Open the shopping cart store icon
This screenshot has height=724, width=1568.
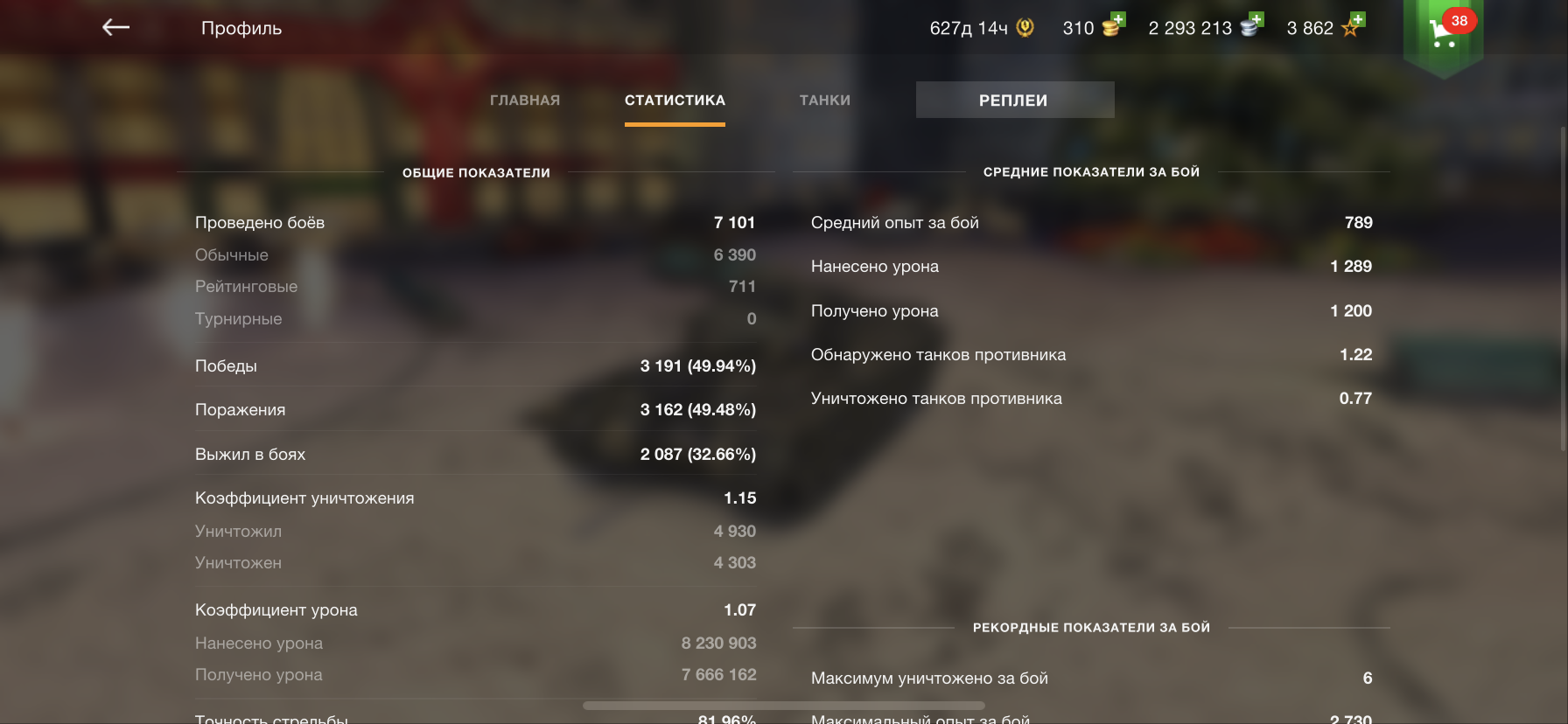(1441, 35)
